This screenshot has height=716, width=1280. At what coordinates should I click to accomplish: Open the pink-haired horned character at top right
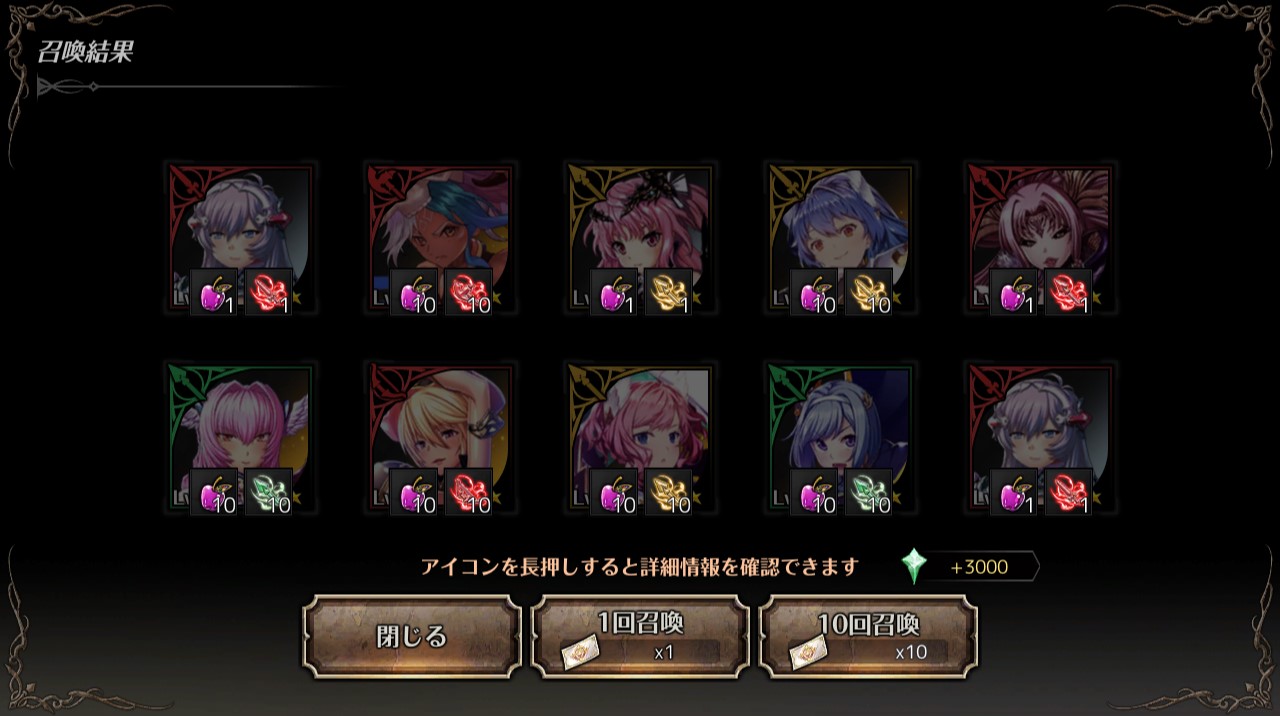pos(1040,238)
